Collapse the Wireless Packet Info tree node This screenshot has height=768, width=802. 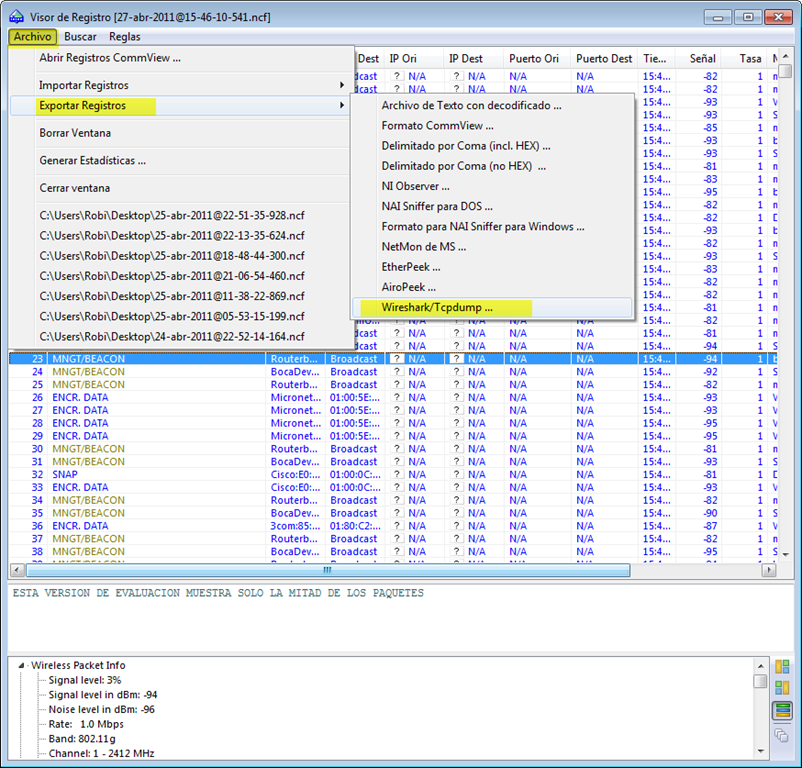[x=21, y=665]
